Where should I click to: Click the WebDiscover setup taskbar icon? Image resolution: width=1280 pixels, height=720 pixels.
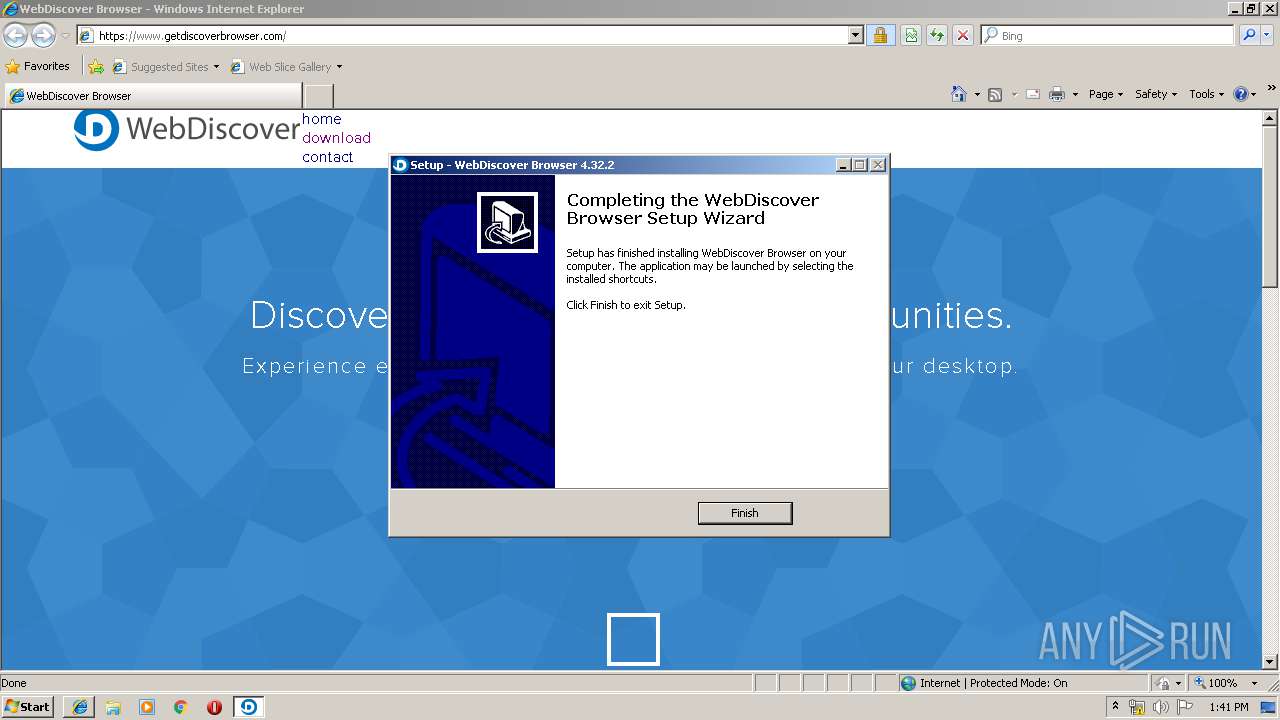[249, 707]
